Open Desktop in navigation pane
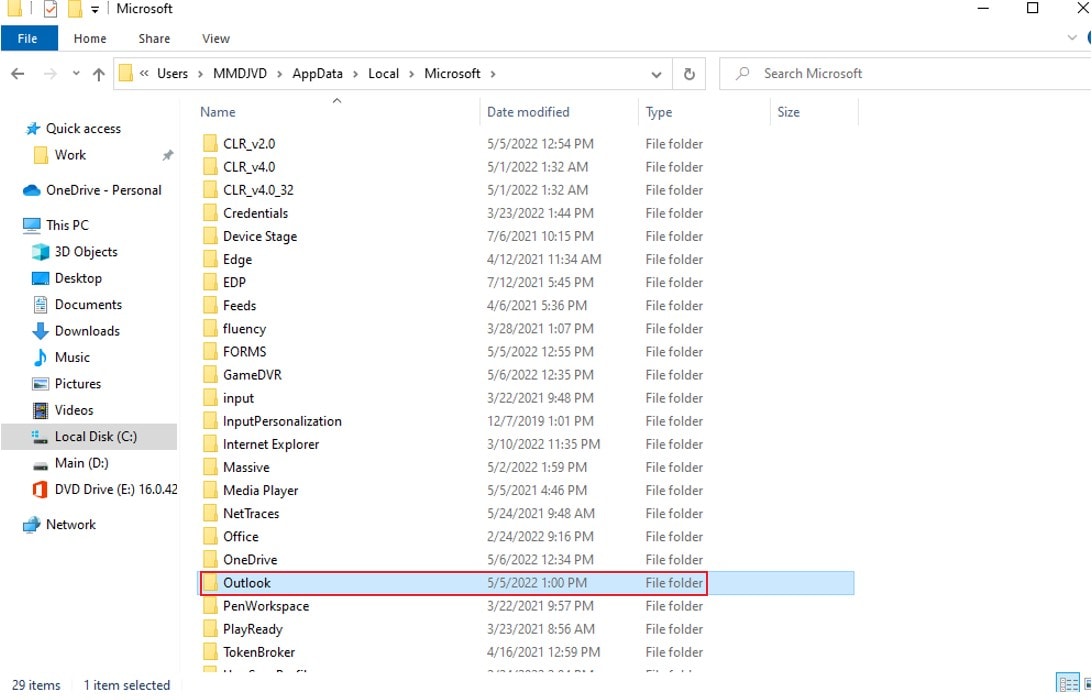 (78, 279)
